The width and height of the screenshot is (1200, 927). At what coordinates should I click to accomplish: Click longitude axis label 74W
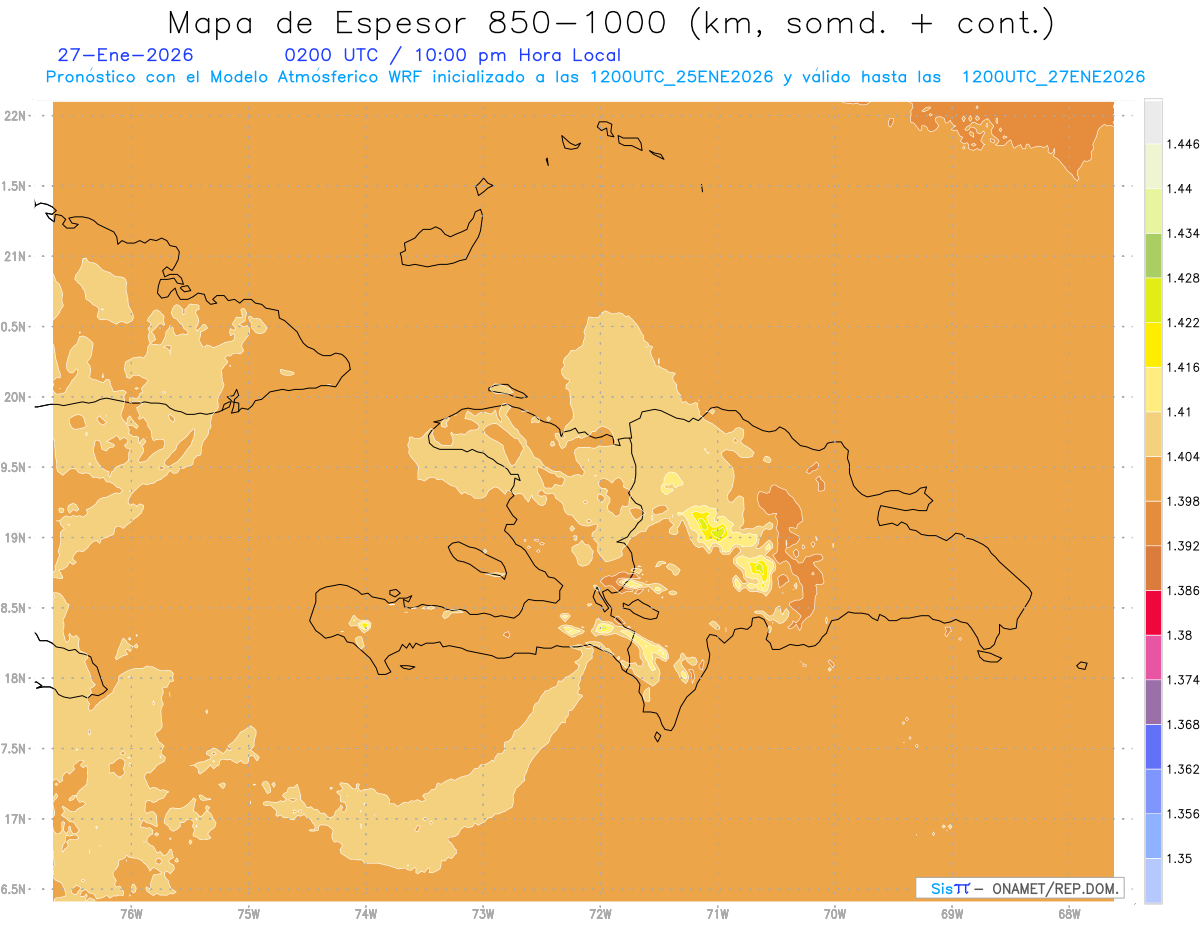point(366,913)
